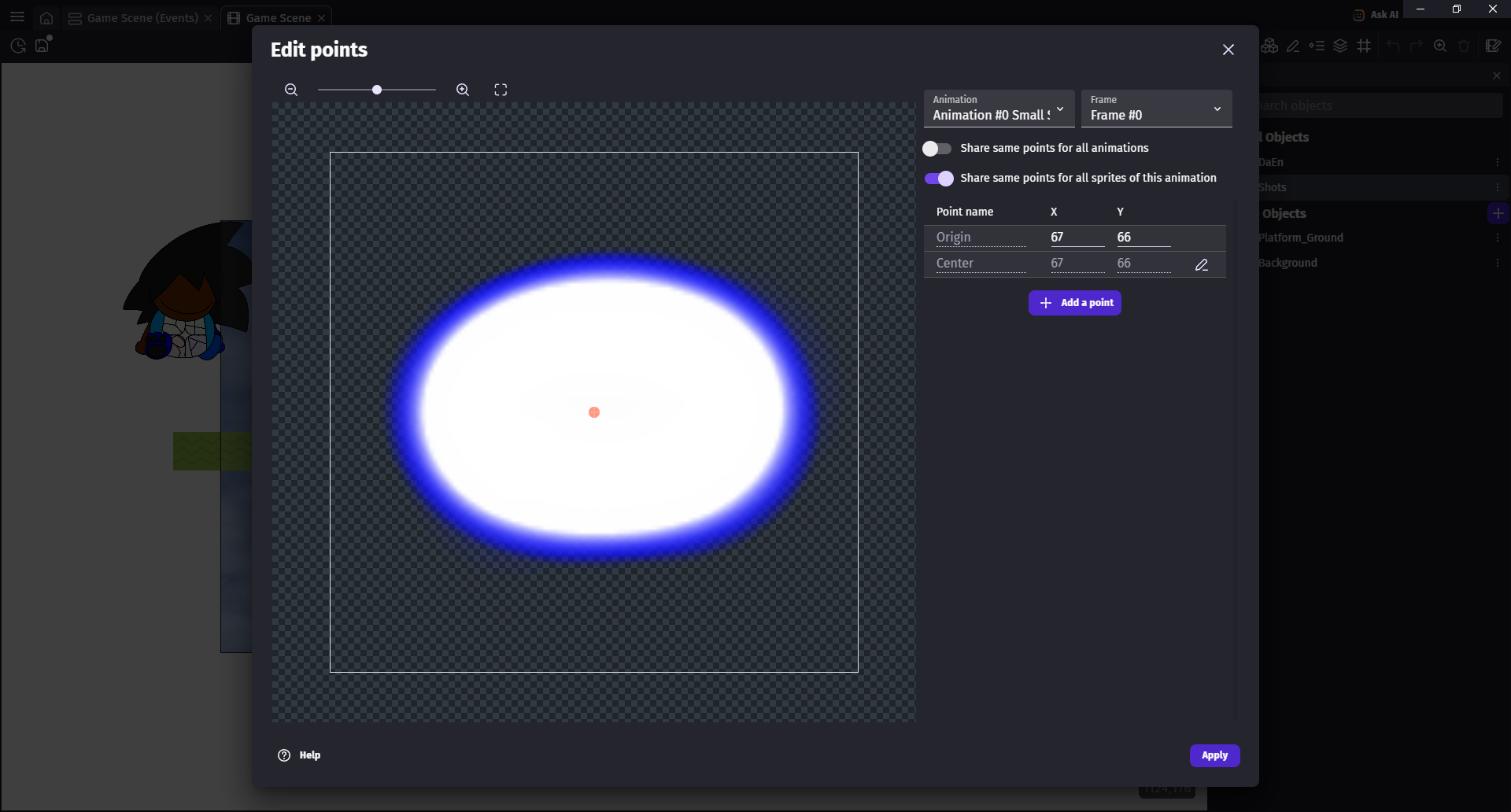Click the zoom out magnifier icon
This screenshot has height=812, width=1511.
[291, 90]
